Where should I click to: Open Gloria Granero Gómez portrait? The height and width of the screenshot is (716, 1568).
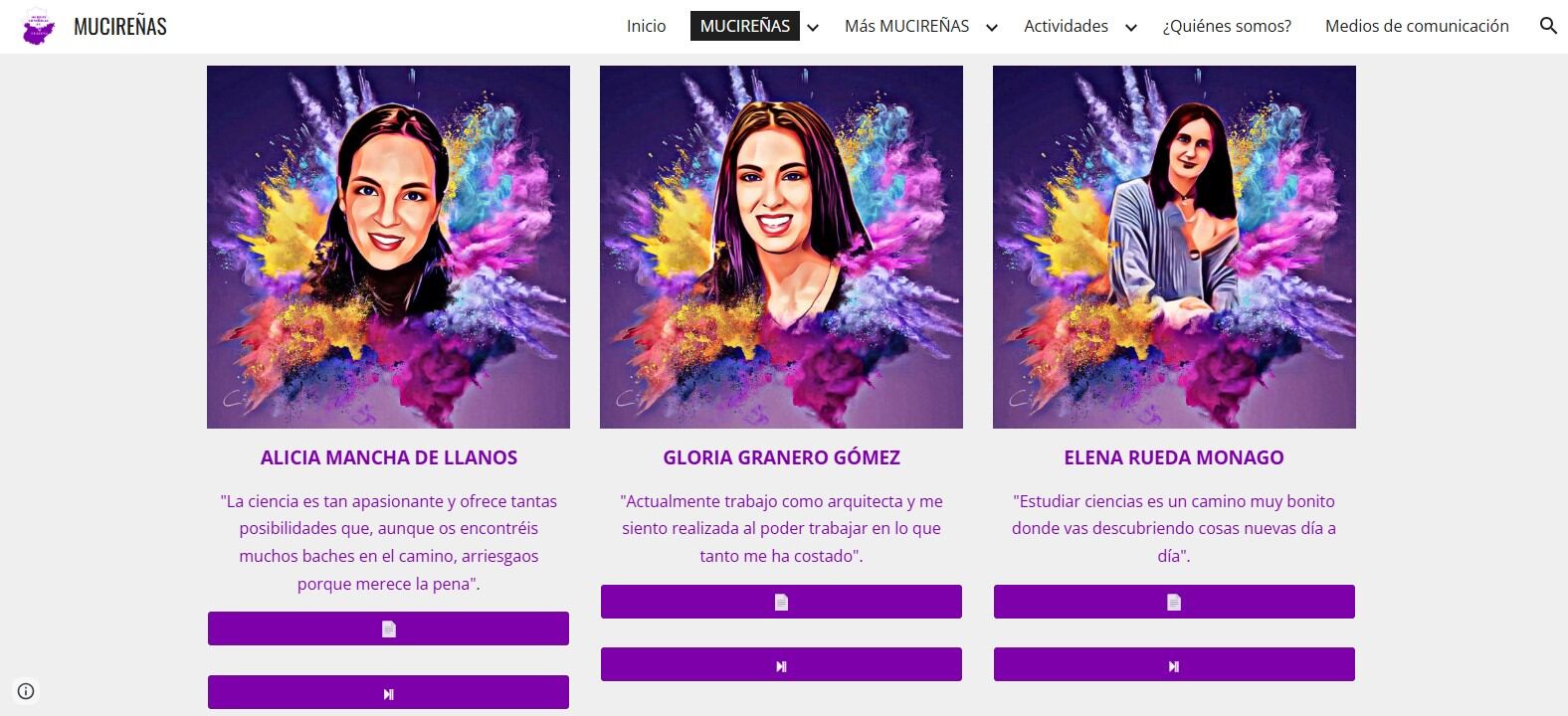click(781, 247)
